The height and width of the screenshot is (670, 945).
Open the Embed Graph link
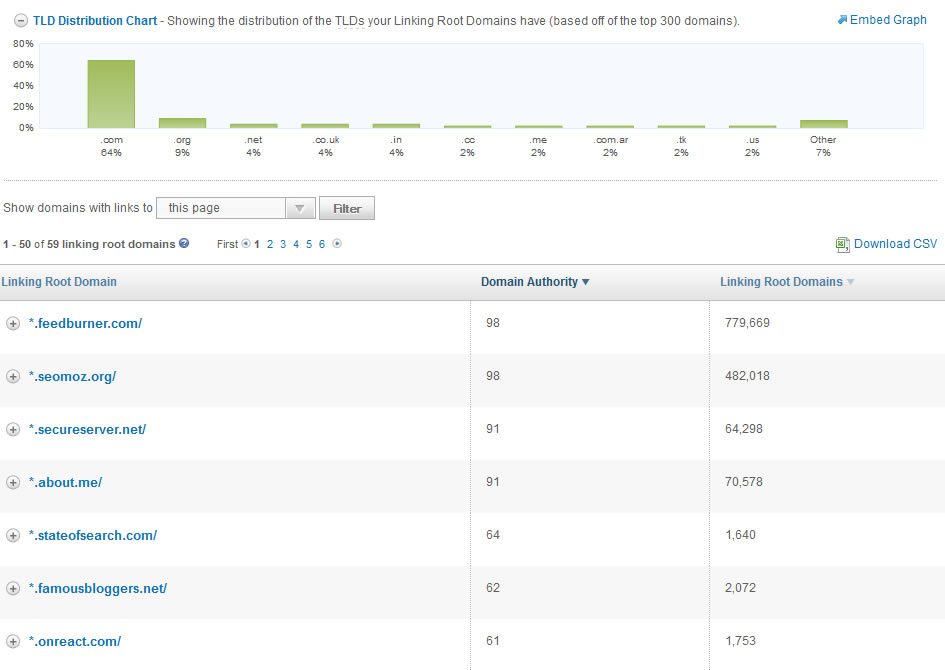point(887,19)
